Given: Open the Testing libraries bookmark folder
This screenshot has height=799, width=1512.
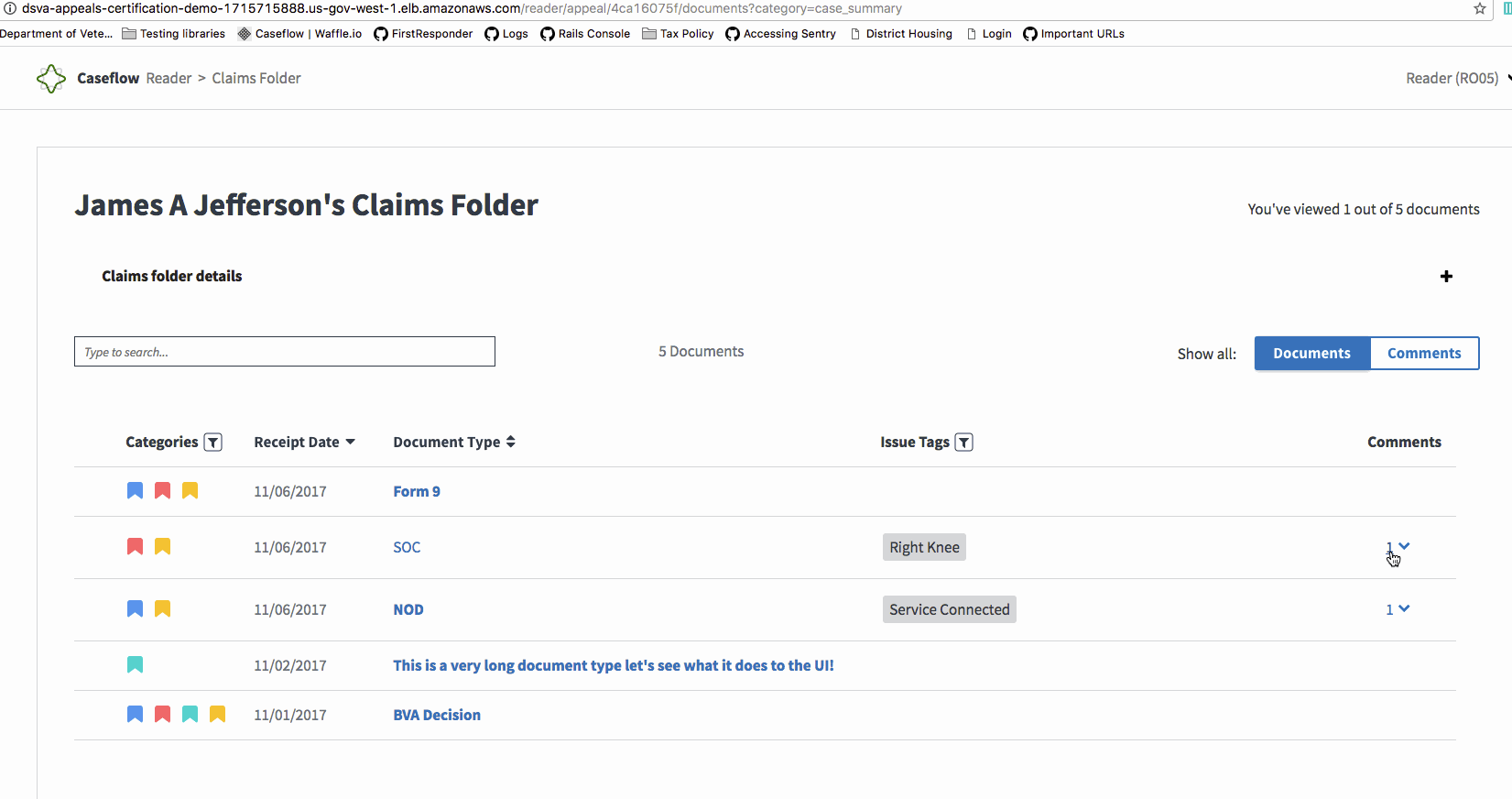Looking at the screenshot, I should click(x=173, y=34).
